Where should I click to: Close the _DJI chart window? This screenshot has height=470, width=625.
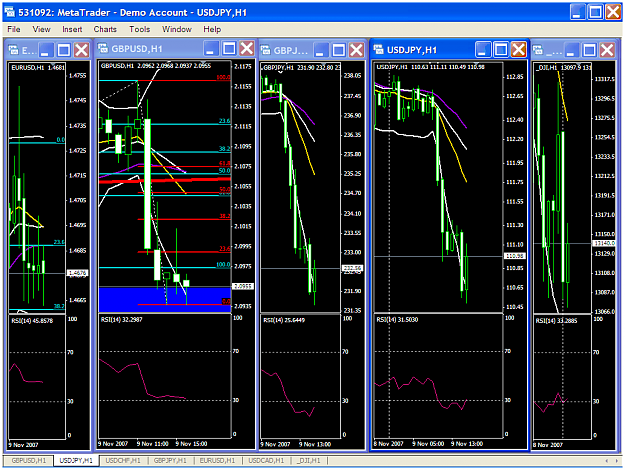607,50
